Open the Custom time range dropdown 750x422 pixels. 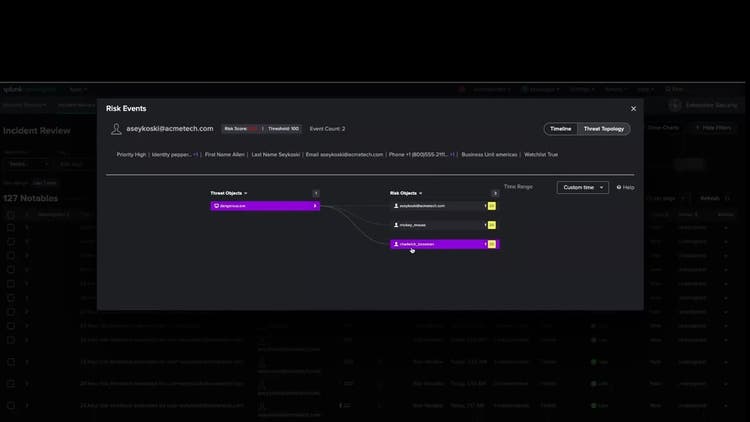pos(583,187)
